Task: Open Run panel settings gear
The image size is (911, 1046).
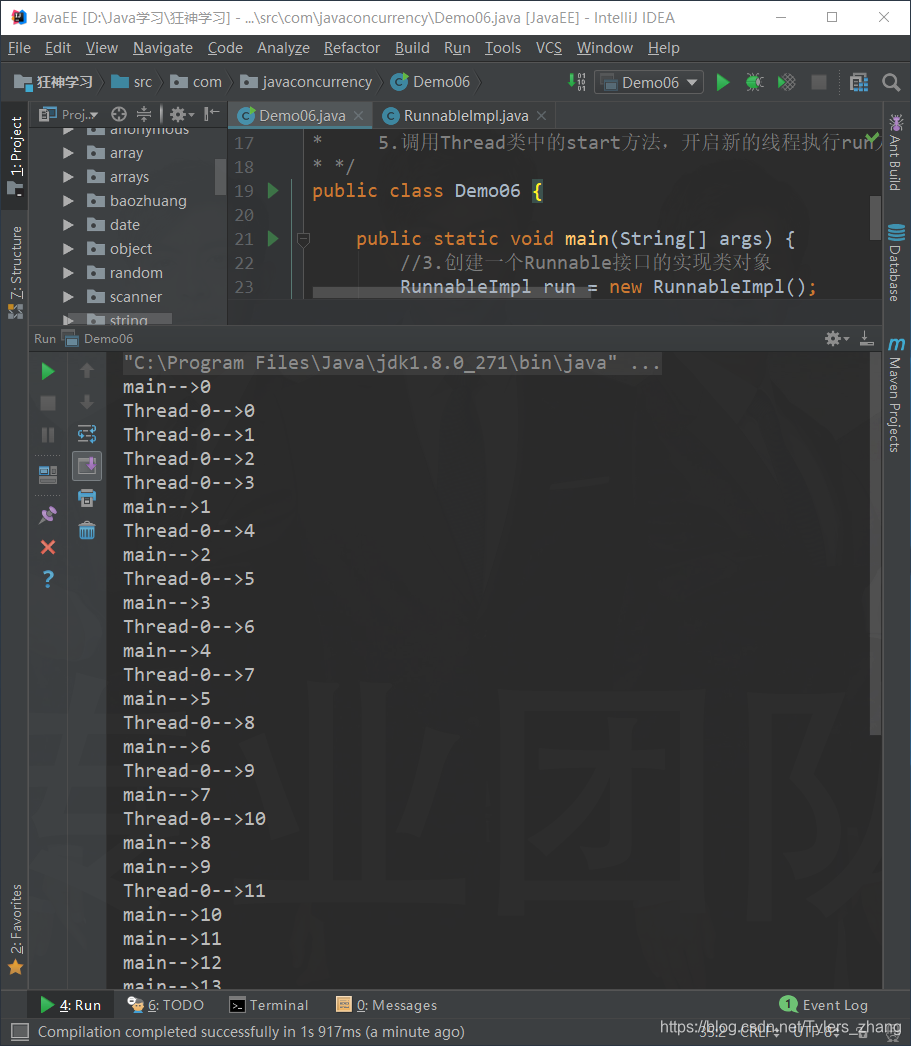Action: [x=836, y=339]
